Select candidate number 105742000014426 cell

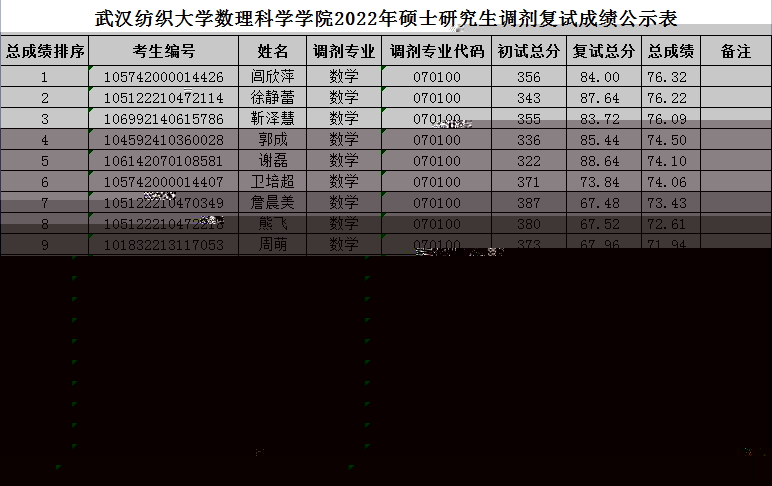163,77
